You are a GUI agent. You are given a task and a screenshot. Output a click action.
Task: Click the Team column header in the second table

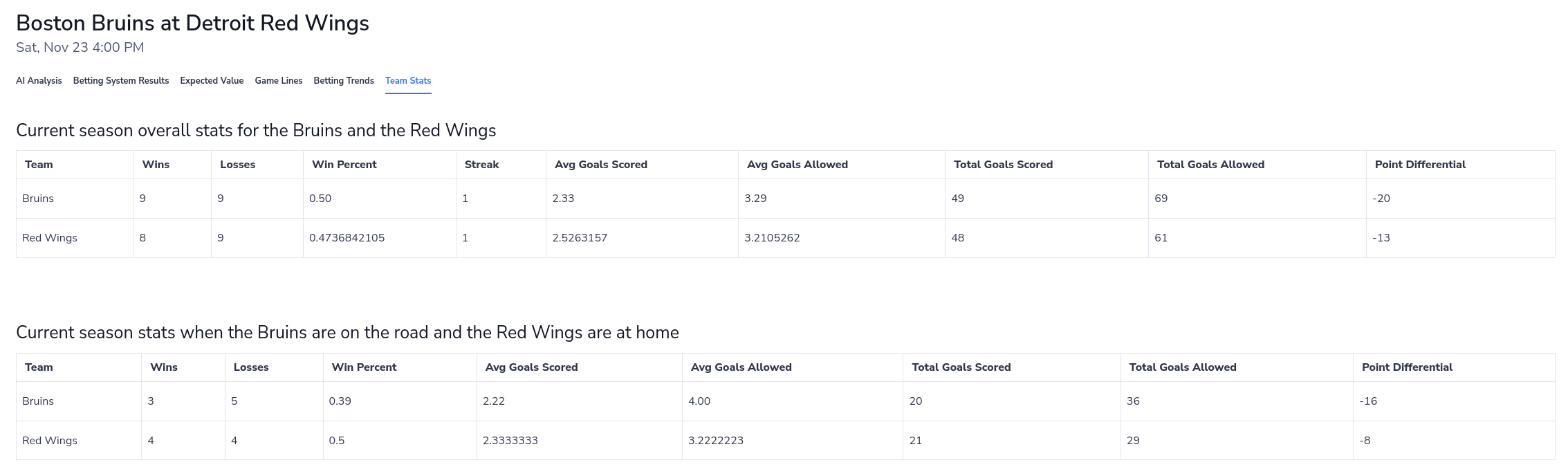(38, 367)
